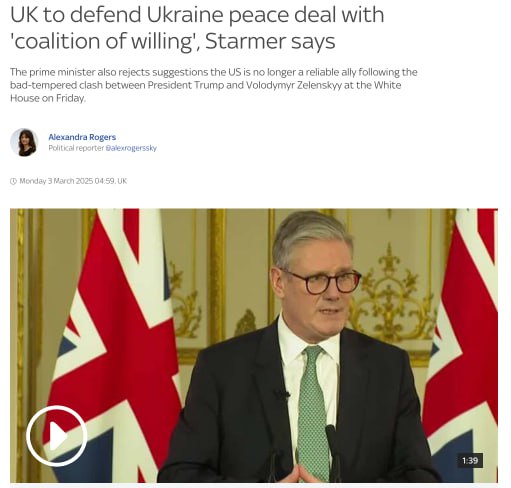This screenshot has height=488, width=511.
Task: Click the 1:39 video duration badge
Action: tap(470, 460)
